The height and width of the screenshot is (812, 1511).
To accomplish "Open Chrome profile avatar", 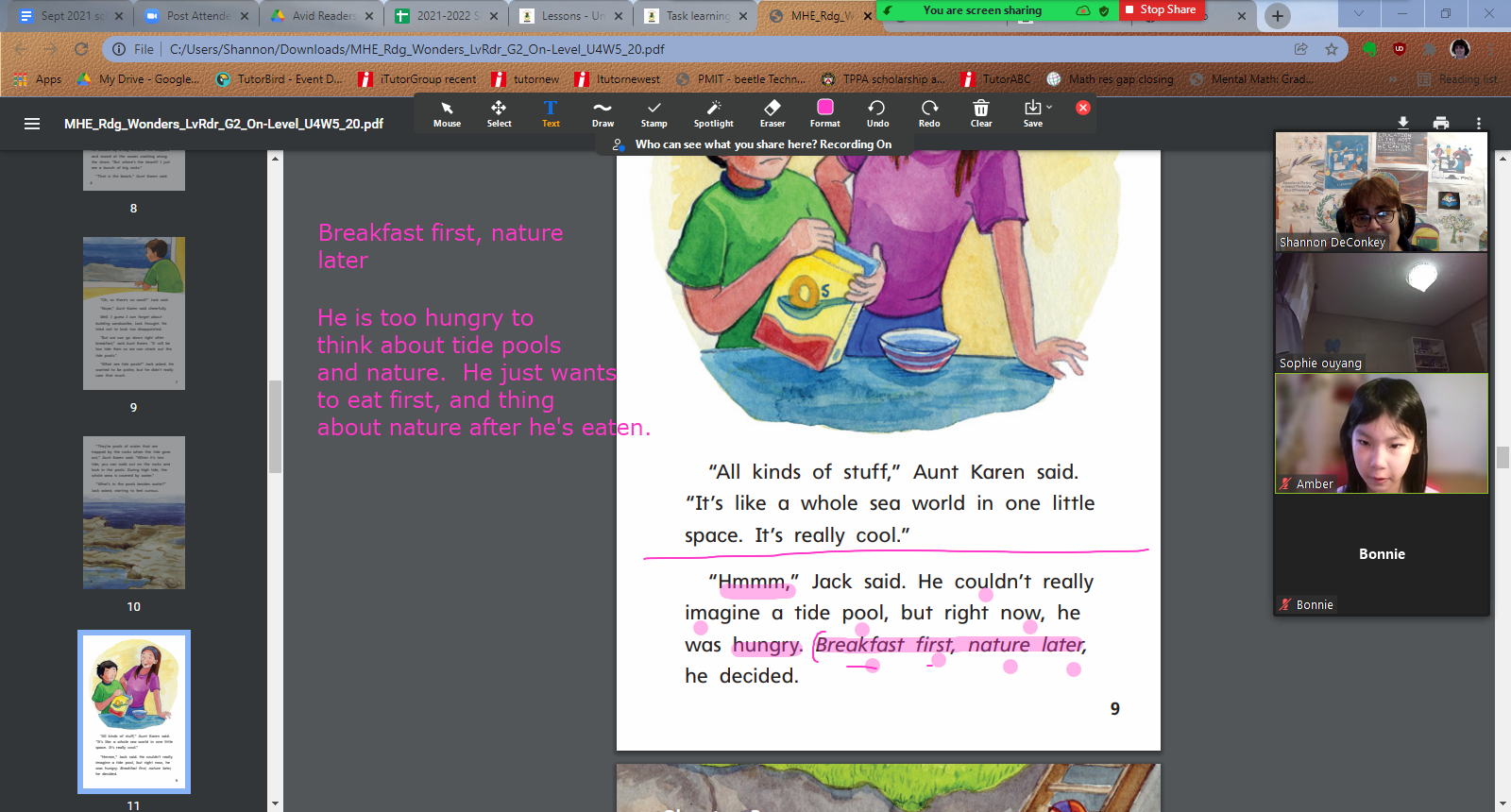I will [x=1460, y=49].
